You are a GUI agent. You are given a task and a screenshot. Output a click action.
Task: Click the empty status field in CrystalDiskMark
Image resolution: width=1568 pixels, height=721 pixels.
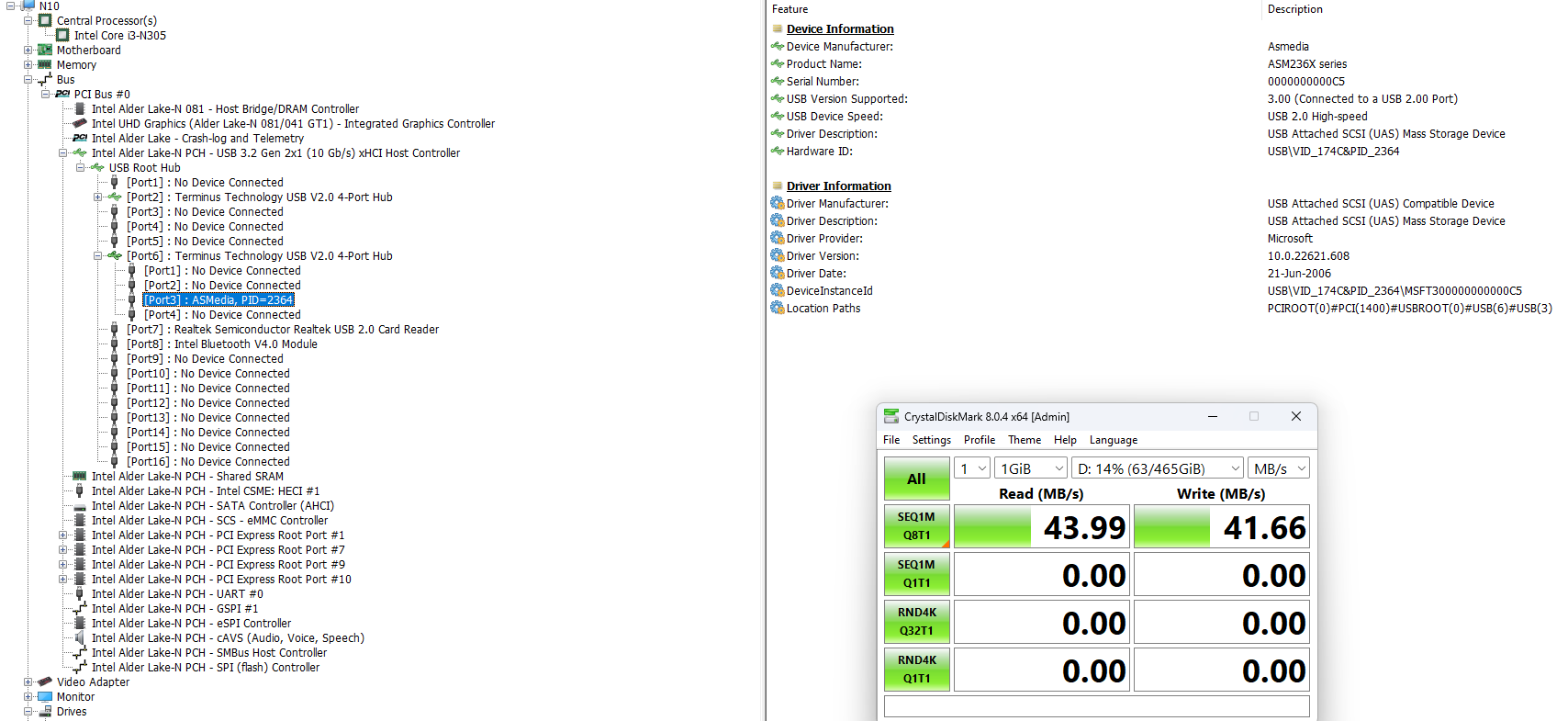pos(1096,706)
